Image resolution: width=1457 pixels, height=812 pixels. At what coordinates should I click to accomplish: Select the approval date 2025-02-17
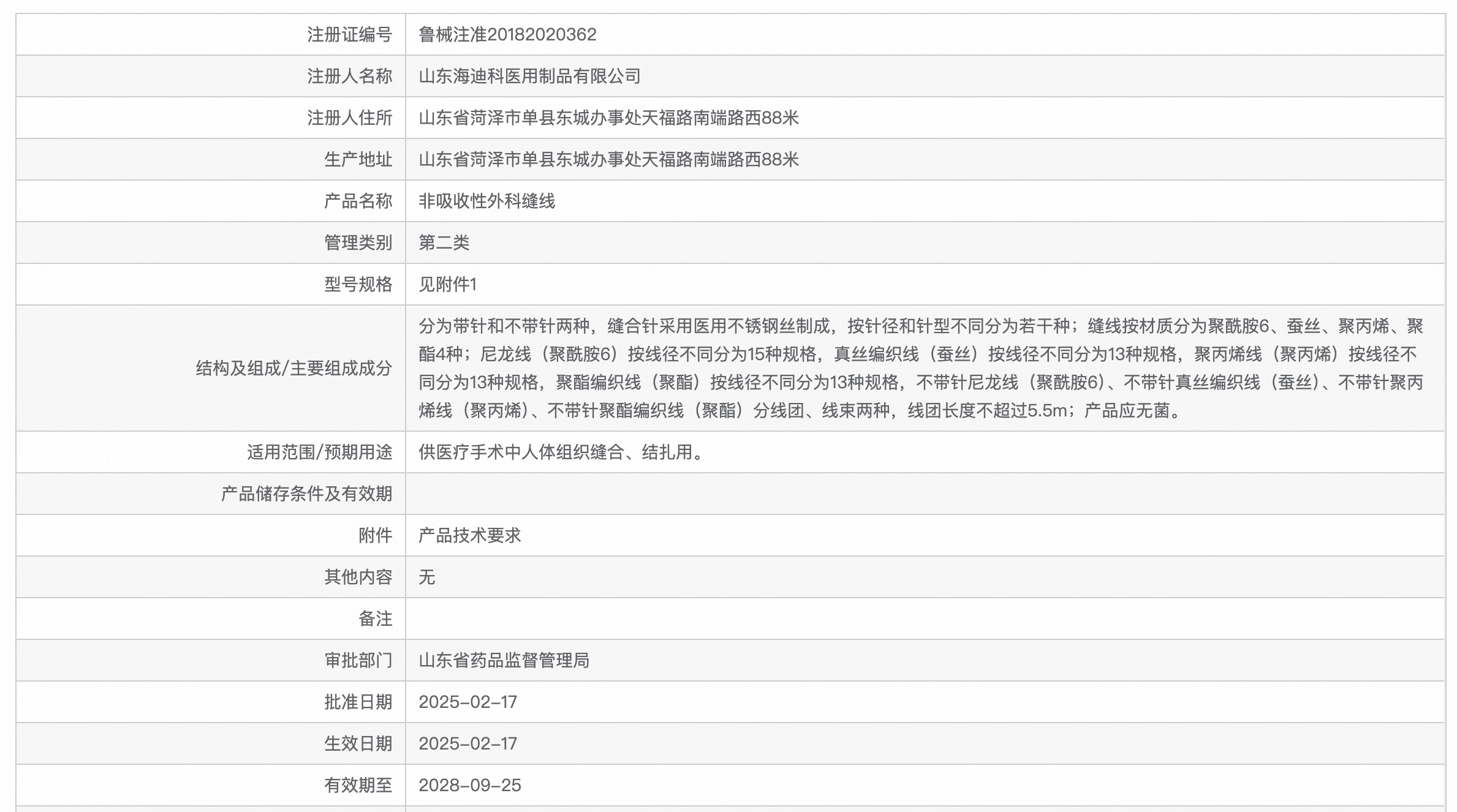469,702
